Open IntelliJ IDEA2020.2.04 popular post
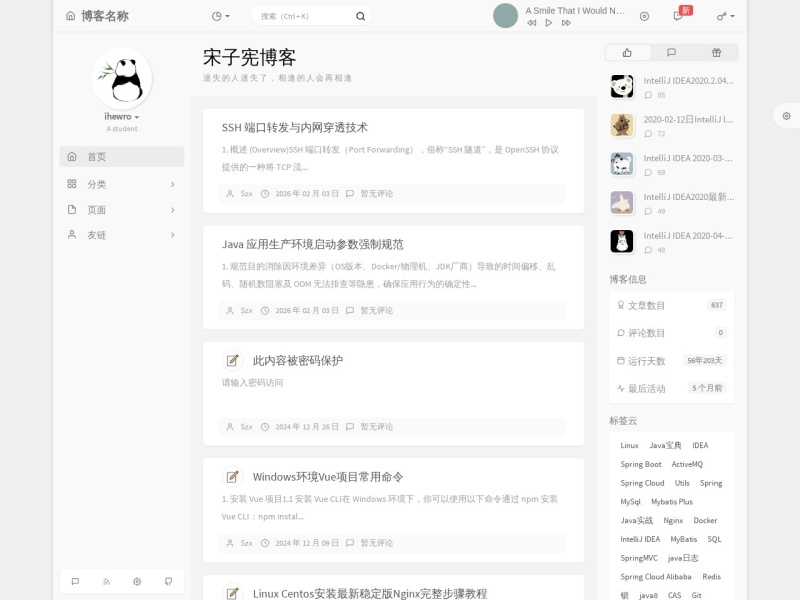 pyautogui.click(x=688, y=81)
